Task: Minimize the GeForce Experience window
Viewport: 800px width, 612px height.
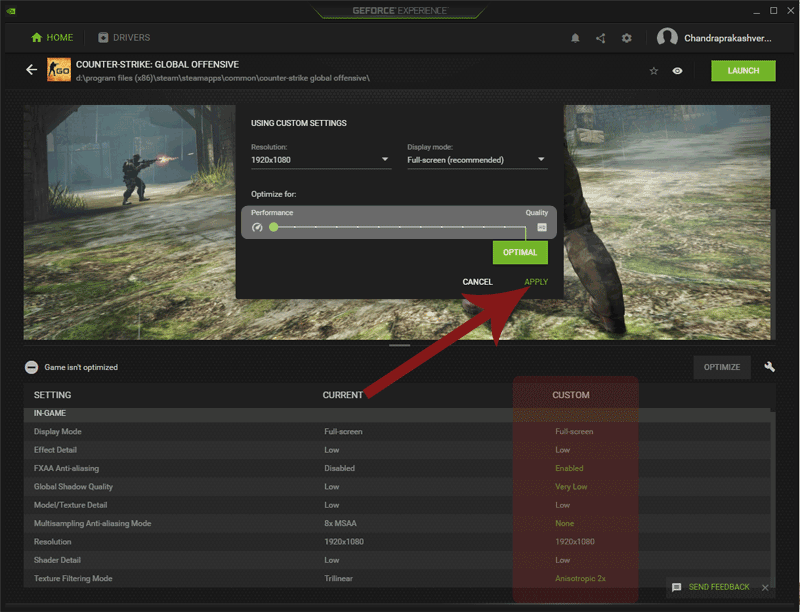Action: click(757, 11)
